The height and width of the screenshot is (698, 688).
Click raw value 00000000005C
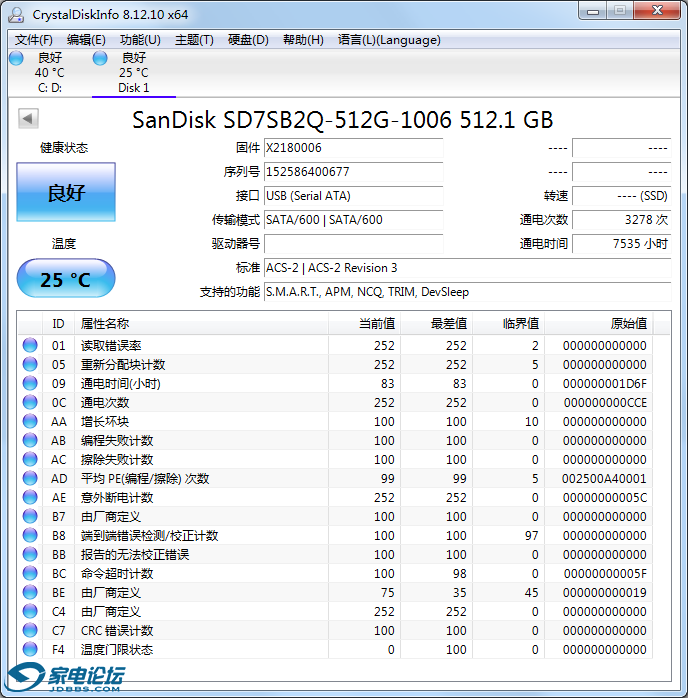[x=604, y=498]
